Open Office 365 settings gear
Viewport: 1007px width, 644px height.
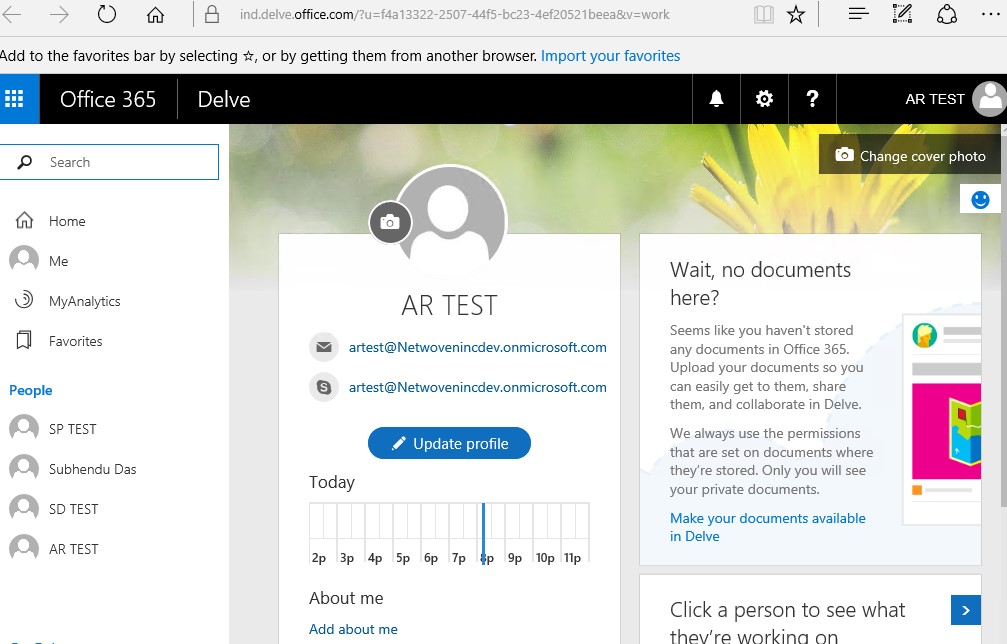click(764, 99)
